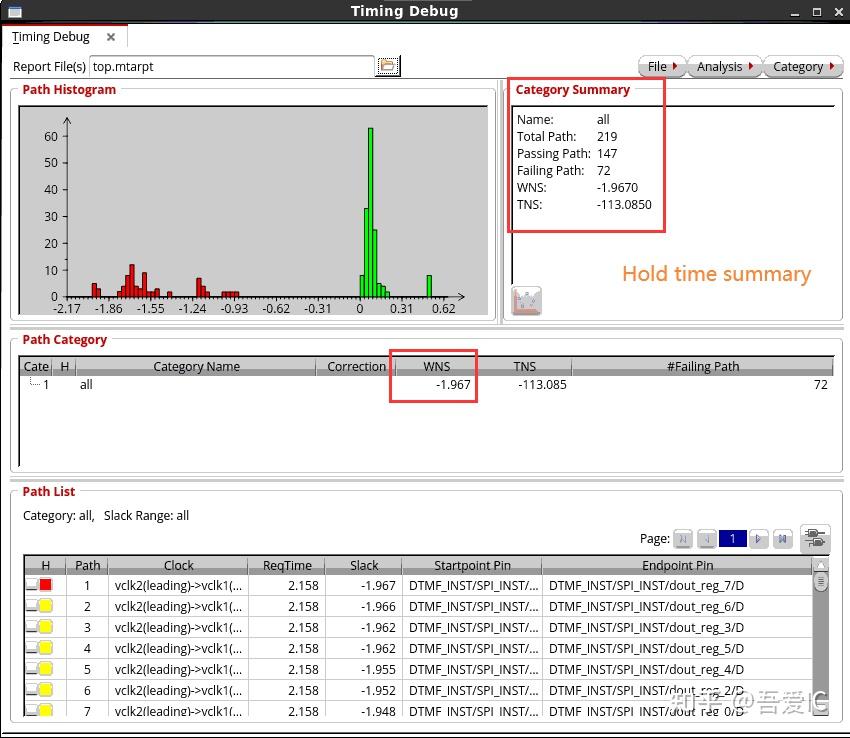Sort Path List by Slack column header
Viewport: 850px width, 738px height.
click(x=363, y=565)
